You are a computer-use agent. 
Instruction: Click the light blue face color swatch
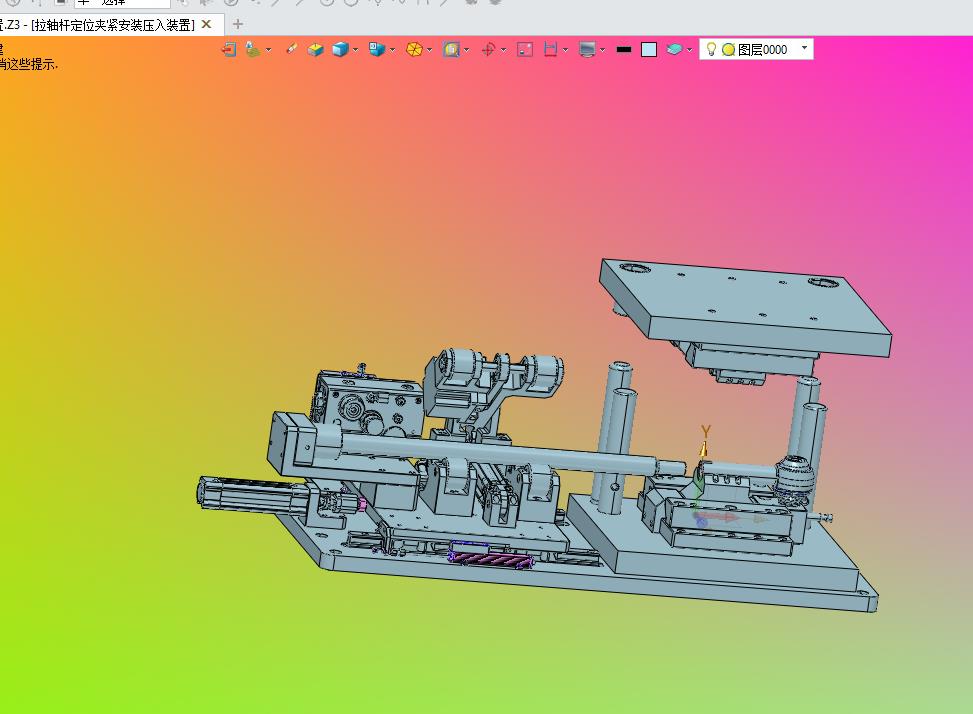pyautogui.click(x=649, y=50)
